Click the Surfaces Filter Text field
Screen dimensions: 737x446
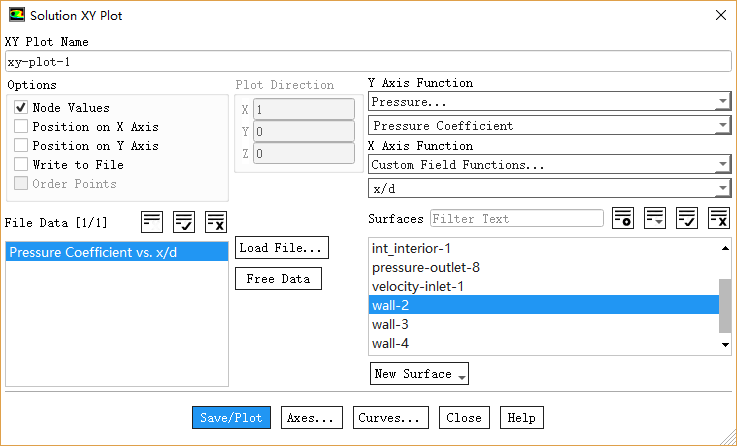pos(516,218)
